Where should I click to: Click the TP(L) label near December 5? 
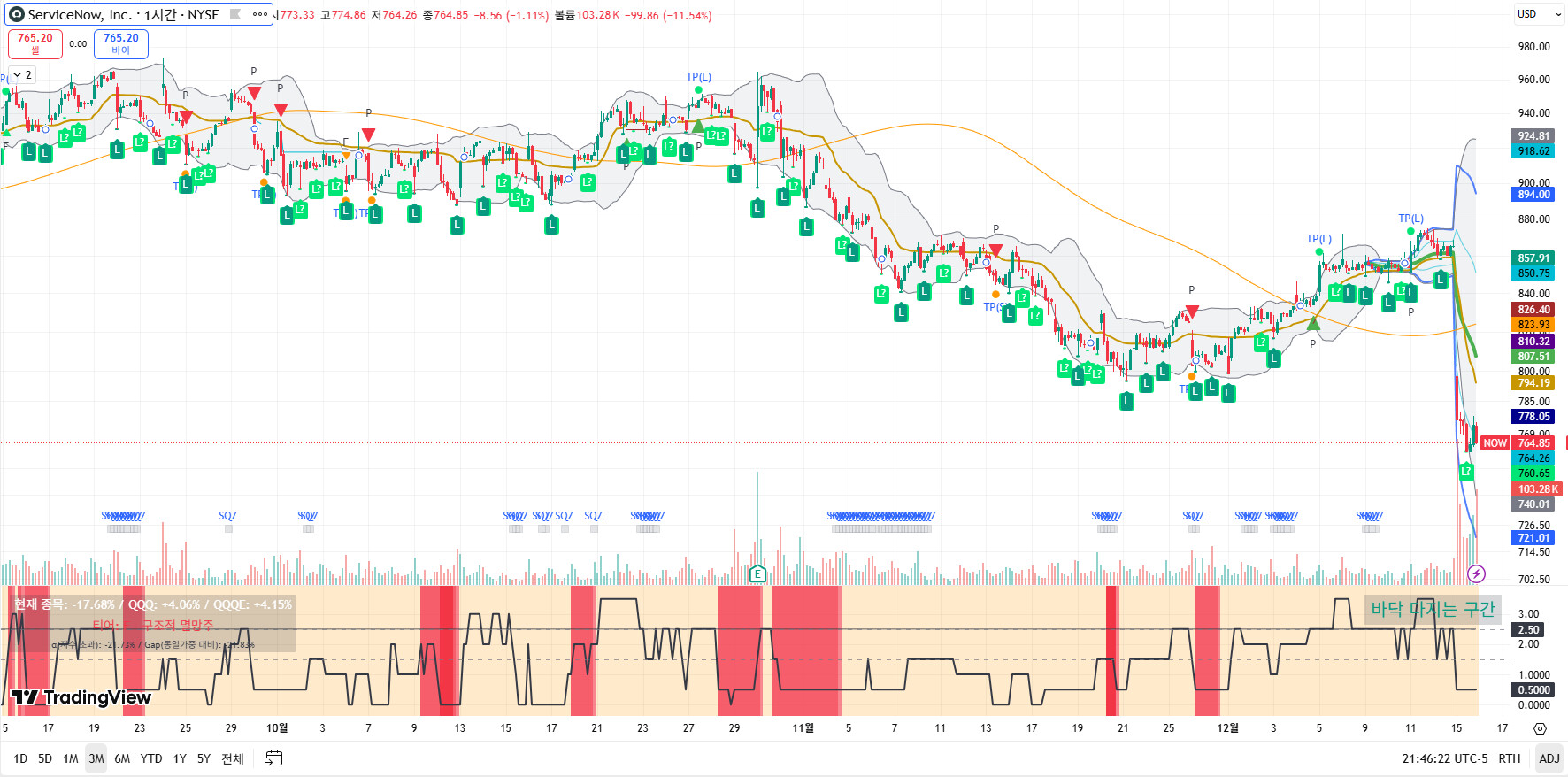coord(1319,239)
